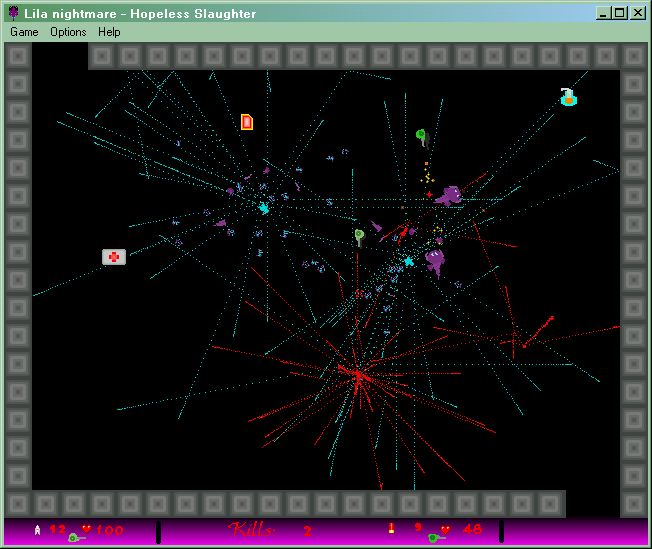Click the upper purple monster
652x549 pixels.
tap(451, 195)
